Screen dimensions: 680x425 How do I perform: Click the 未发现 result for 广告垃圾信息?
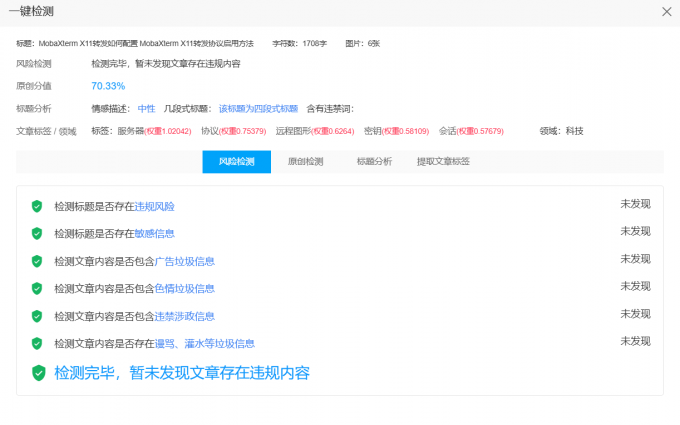point(635,259)
